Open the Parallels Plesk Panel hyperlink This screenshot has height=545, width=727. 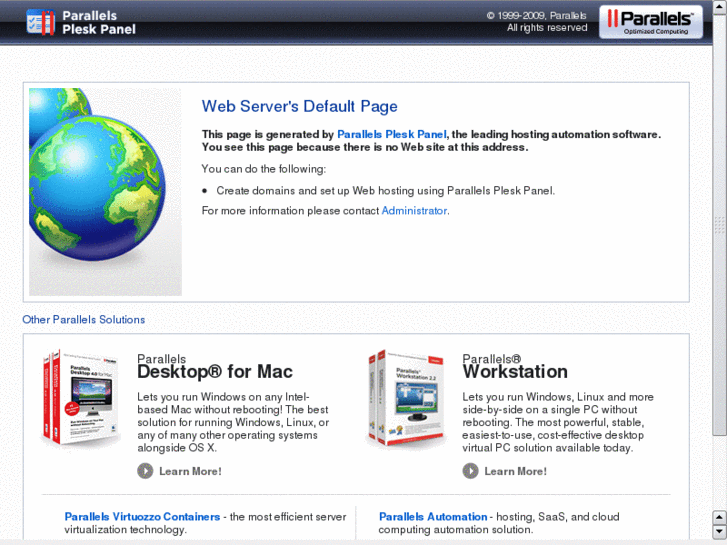click(x=391, y=135)
